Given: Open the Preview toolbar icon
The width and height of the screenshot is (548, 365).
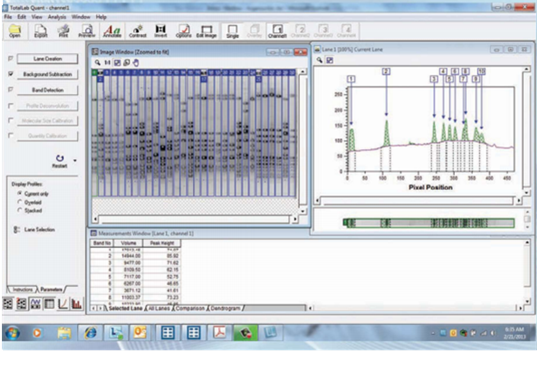Looking at the screenshot, I should (87, 31).
